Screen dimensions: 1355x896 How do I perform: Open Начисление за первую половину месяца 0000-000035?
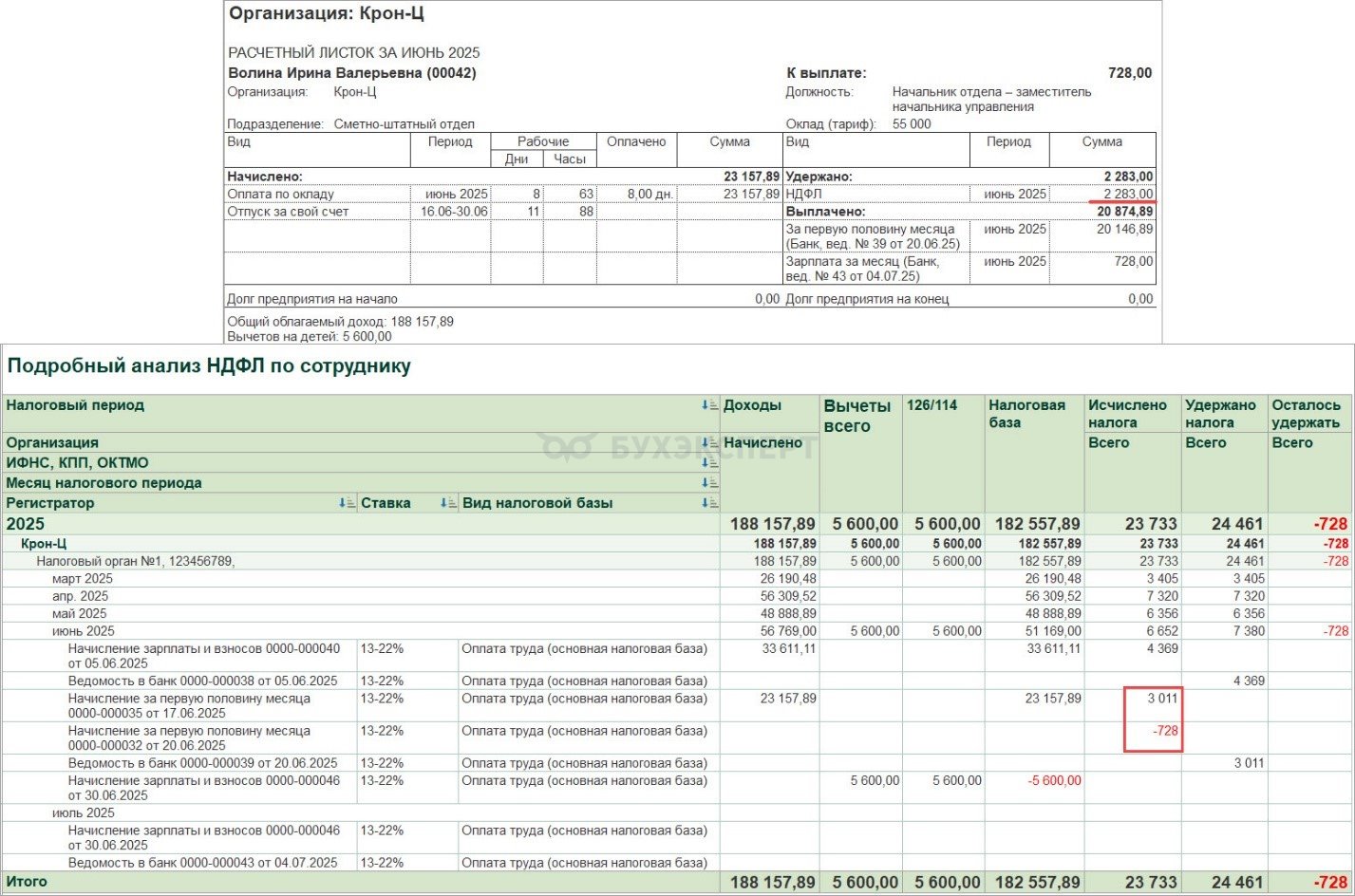(189, 706)
